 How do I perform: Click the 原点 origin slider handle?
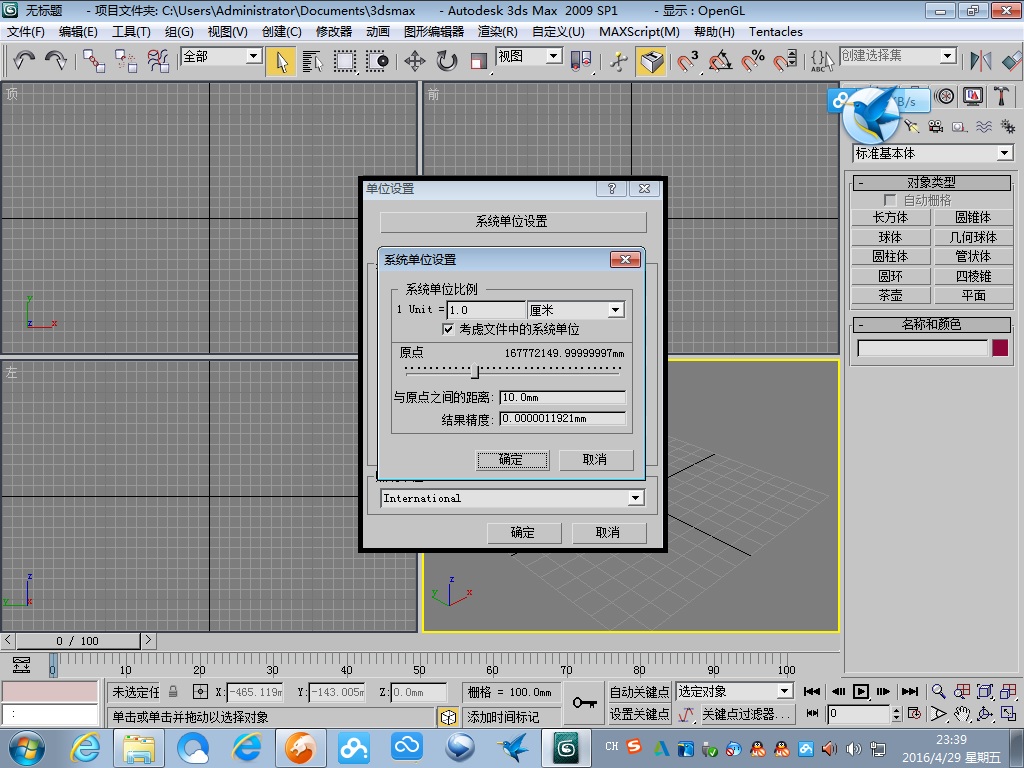click(x=475, y=371)
